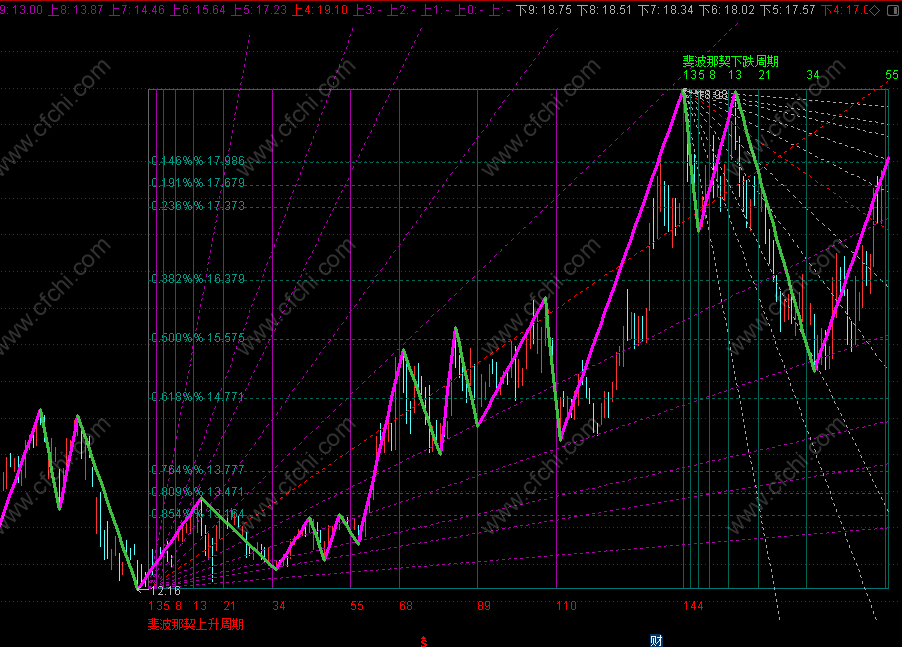Image resolution: width=902 pixels, height=647 pixels.
Task: Select the 上5: 17.23 indicator value
Action: [258, 10]
